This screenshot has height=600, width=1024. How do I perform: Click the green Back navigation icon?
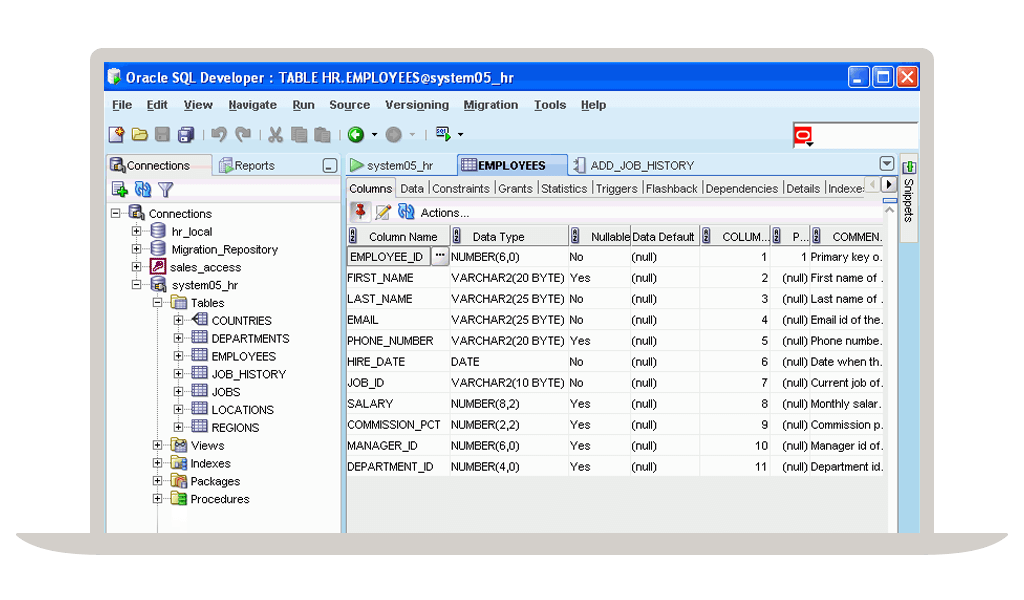pos(356,134)
